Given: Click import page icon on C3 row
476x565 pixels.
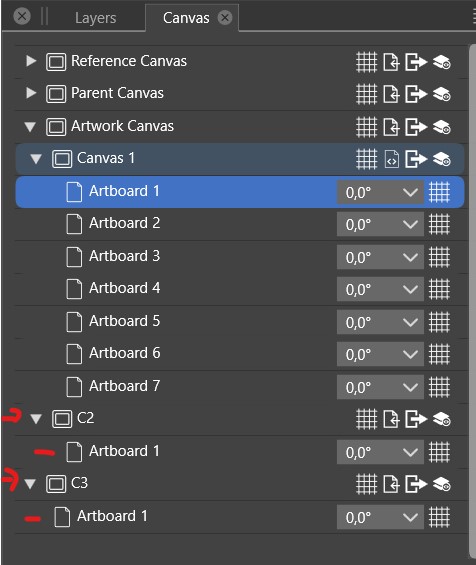Looking at the screenshot, I should pyautogui.click(x=391, y=484).
